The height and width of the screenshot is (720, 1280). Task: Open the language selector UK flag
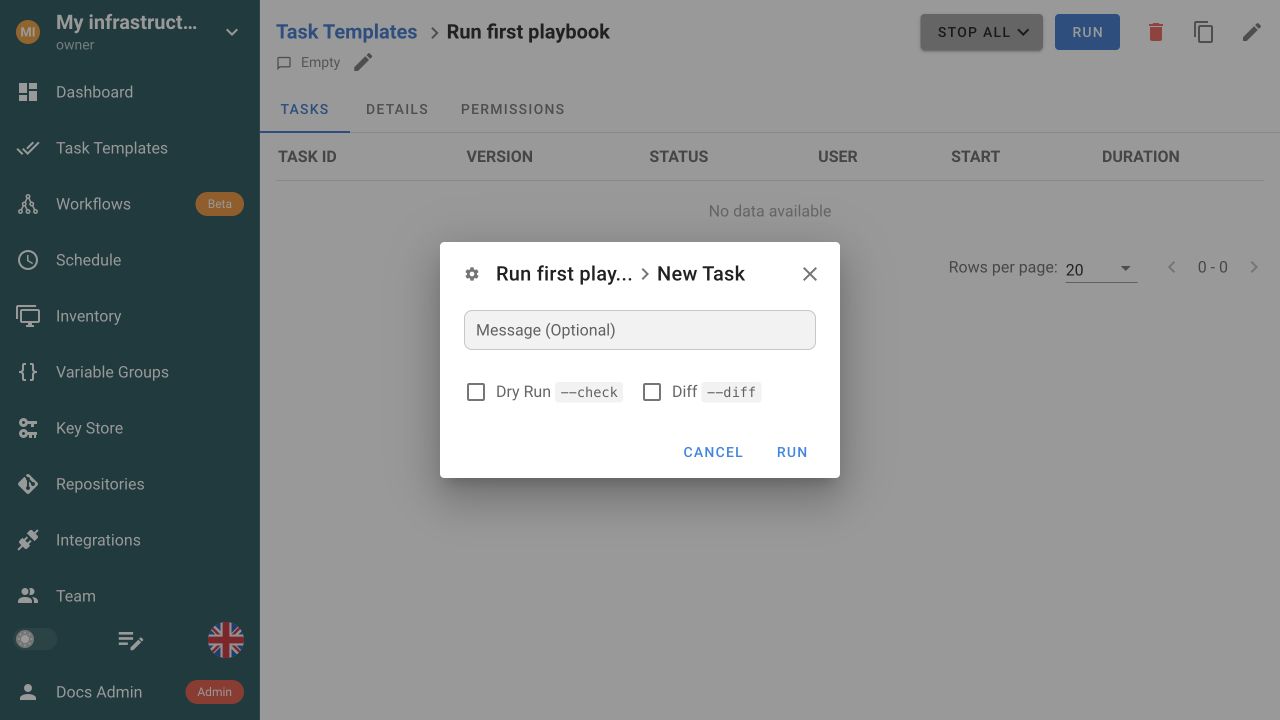226,640
